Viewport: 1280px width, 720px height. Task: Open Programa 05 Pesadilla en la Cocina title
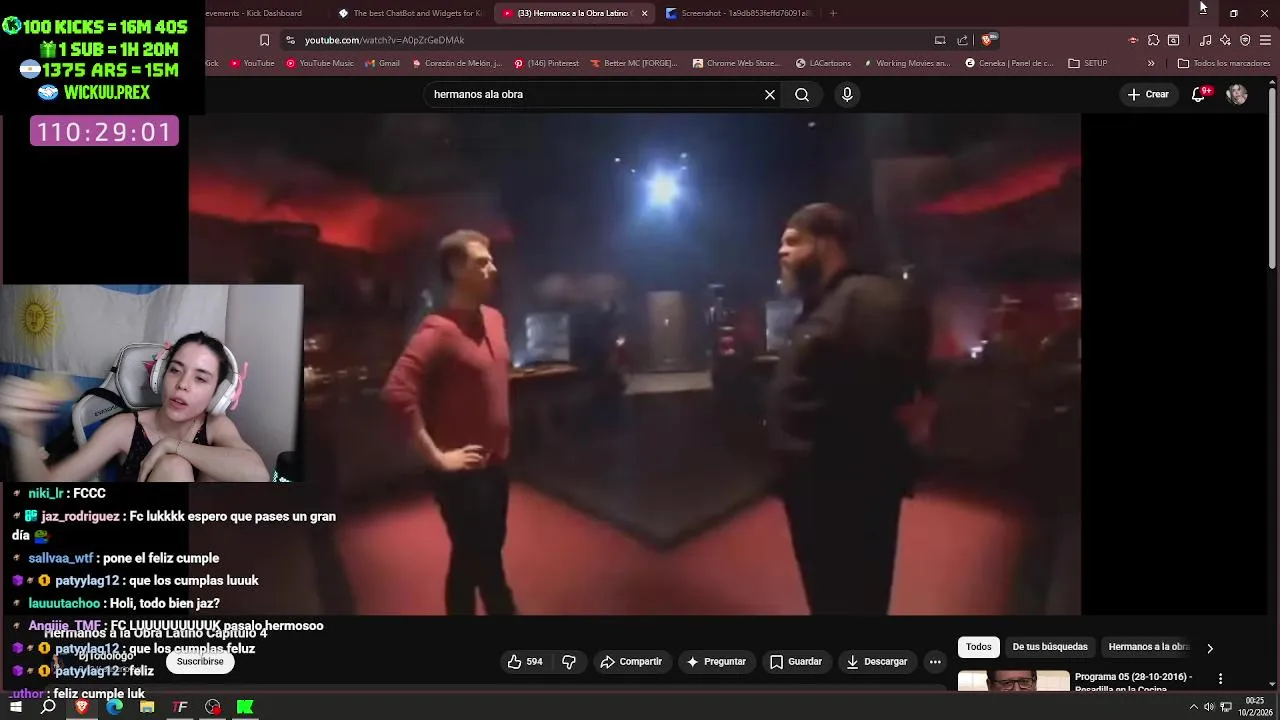pos(1134,682)
